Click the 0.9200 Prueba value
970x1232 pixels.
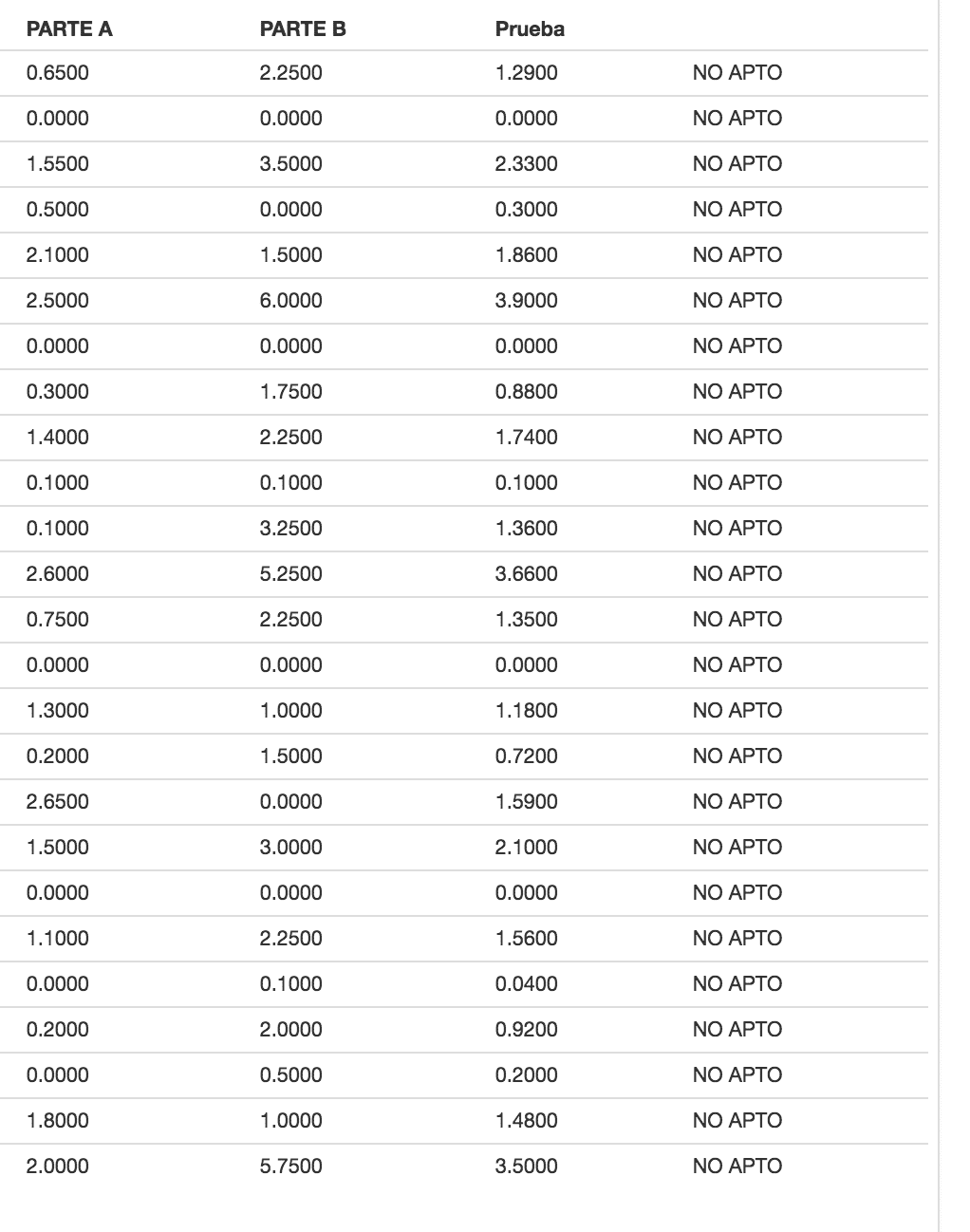point(527,1030)
